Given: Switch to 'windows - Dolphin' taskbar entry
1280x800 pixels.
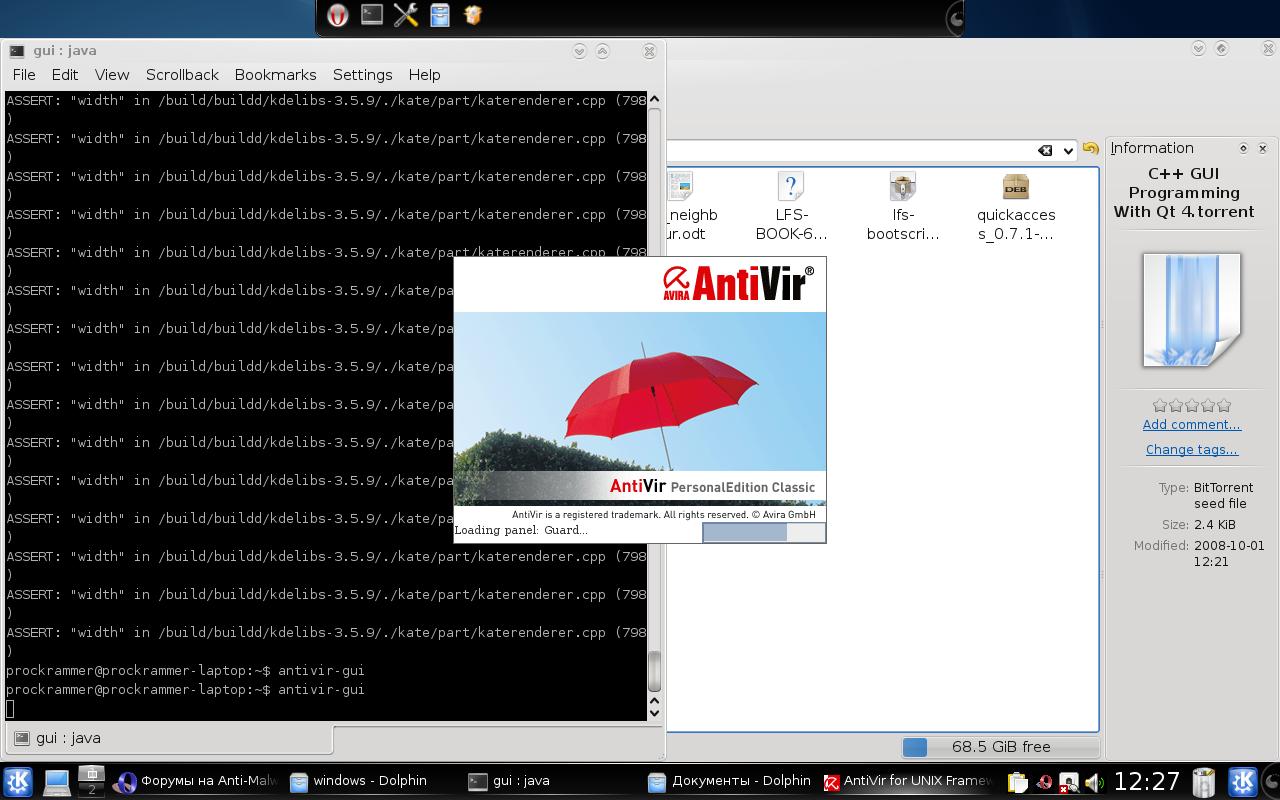Looking at the screenshot, I should click(370, 781).
